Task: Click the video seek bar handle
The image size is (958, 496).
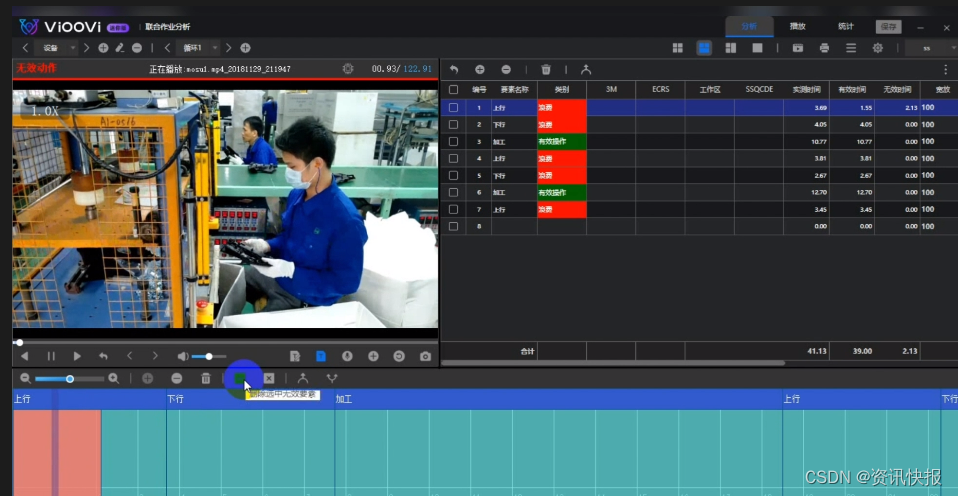Action: coord(20,343)
